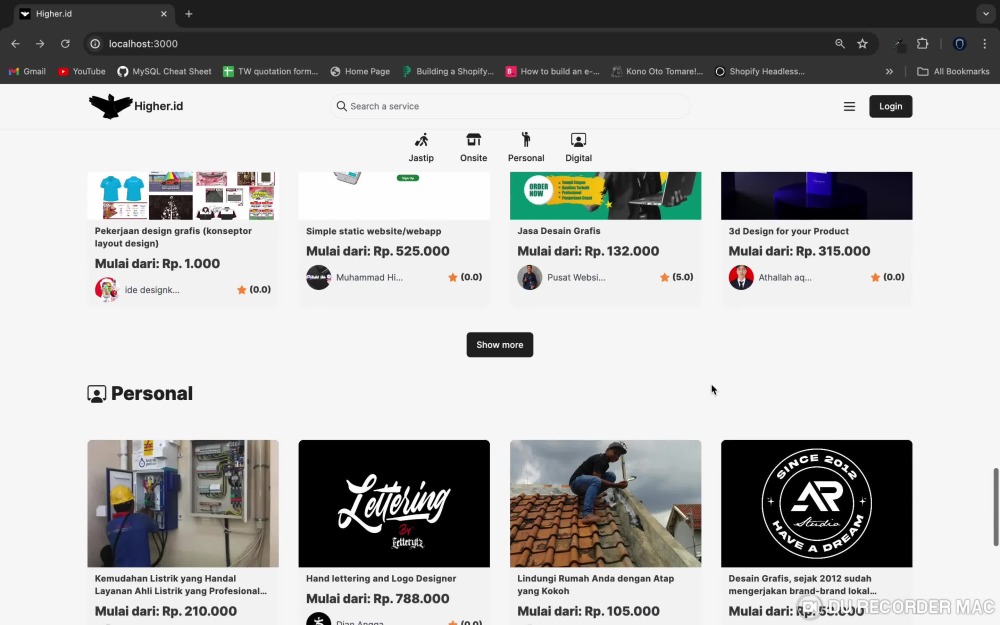Click Muhammad Hi seller avatar

pyautogui.click(x=318, y=277)
